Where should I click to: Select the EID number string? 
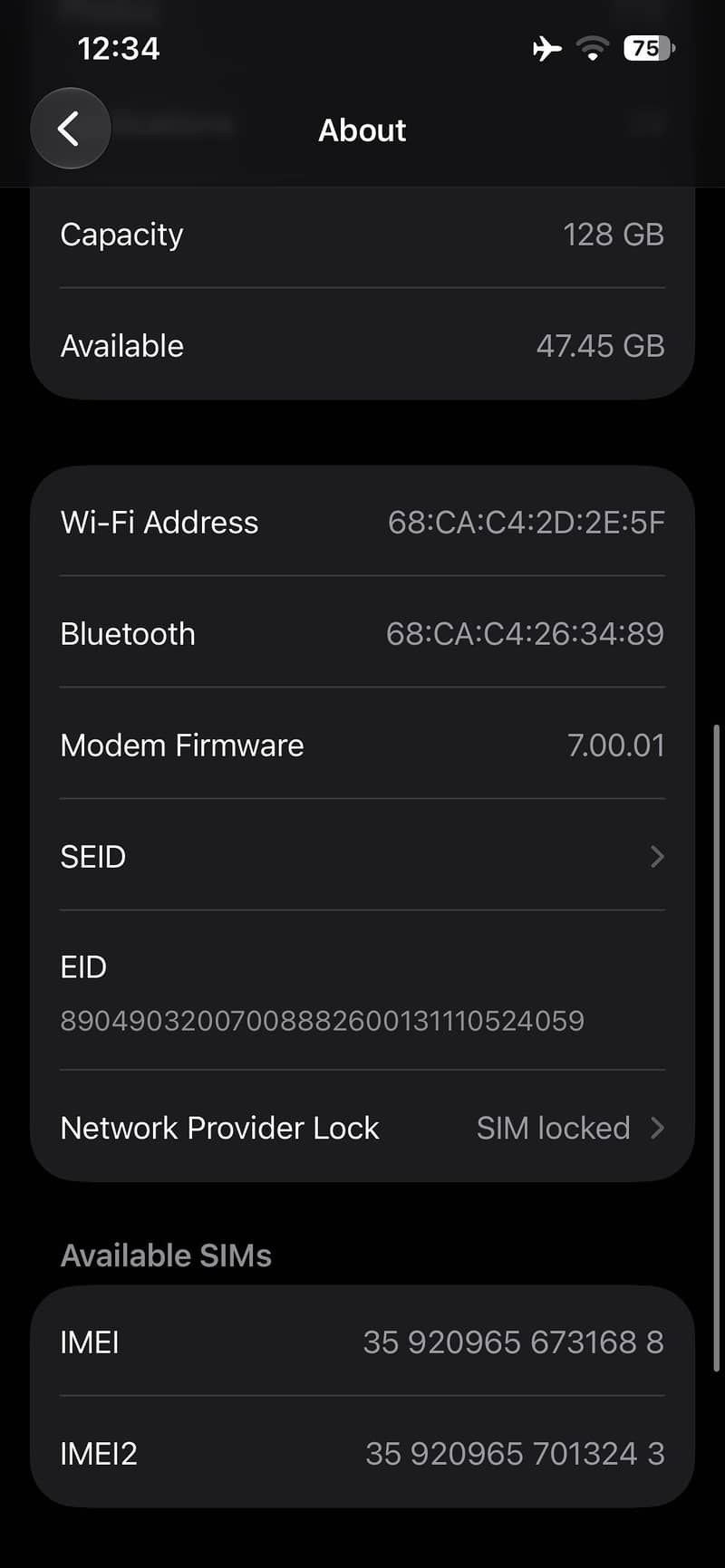click(x=323, y=1021)
